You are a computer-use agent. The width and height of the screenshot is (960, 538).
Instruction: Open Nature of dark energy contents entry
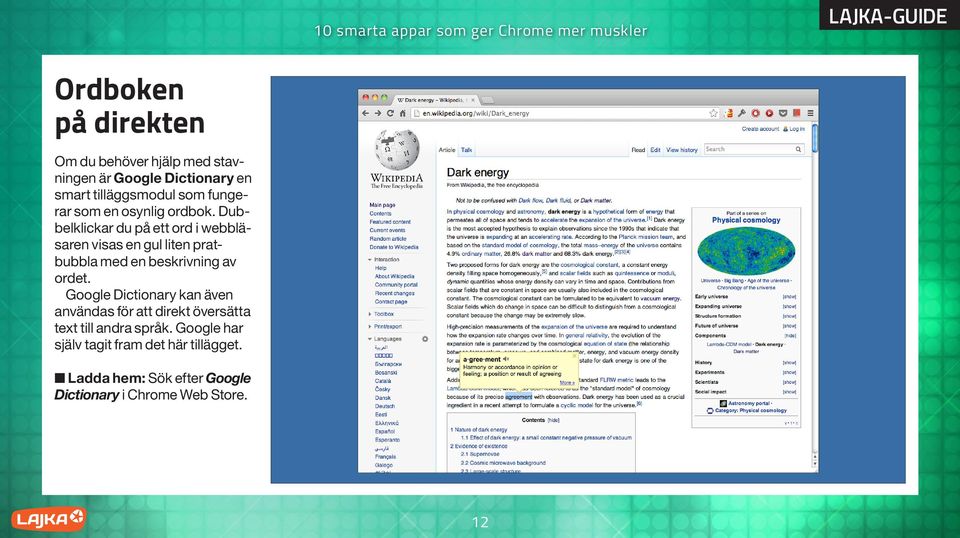click(x=479, y=430)
